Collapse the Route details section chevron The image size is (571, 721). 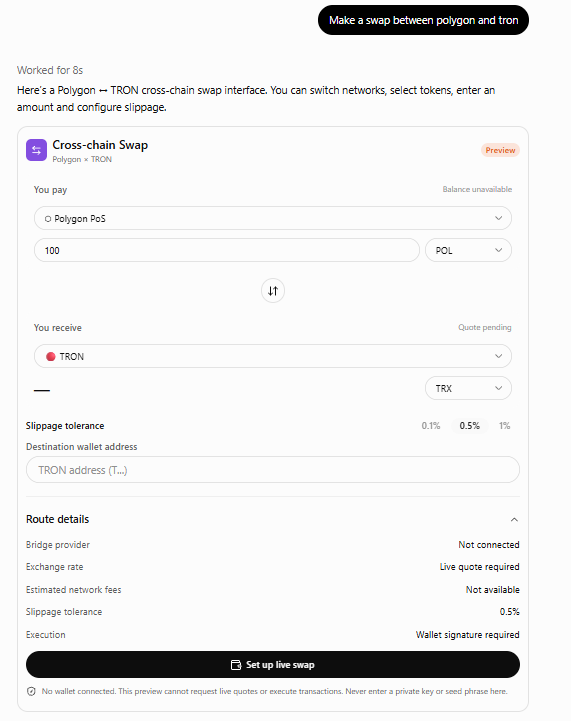514,520
